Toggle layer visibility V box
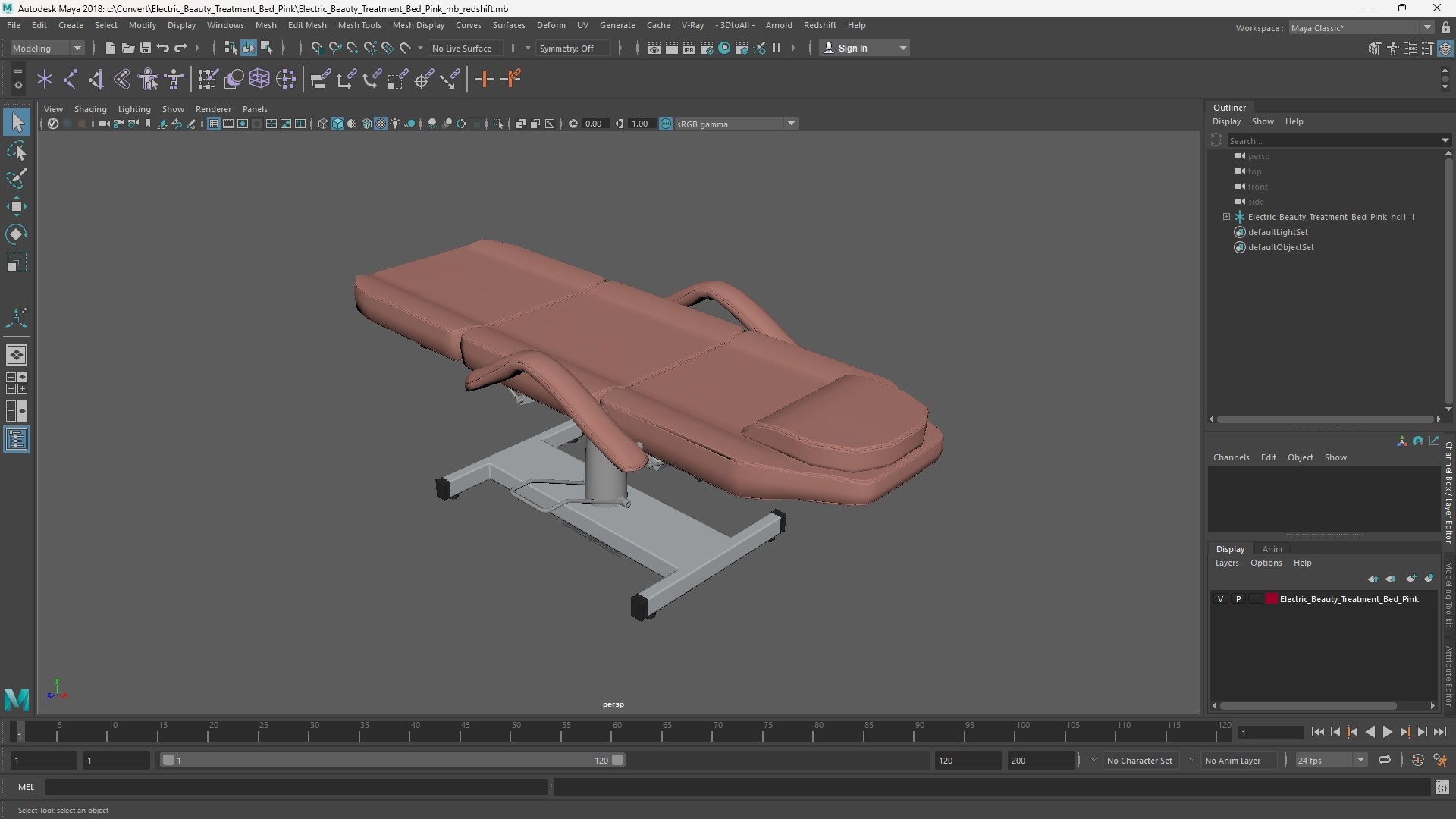 (x=1220, y=599)
